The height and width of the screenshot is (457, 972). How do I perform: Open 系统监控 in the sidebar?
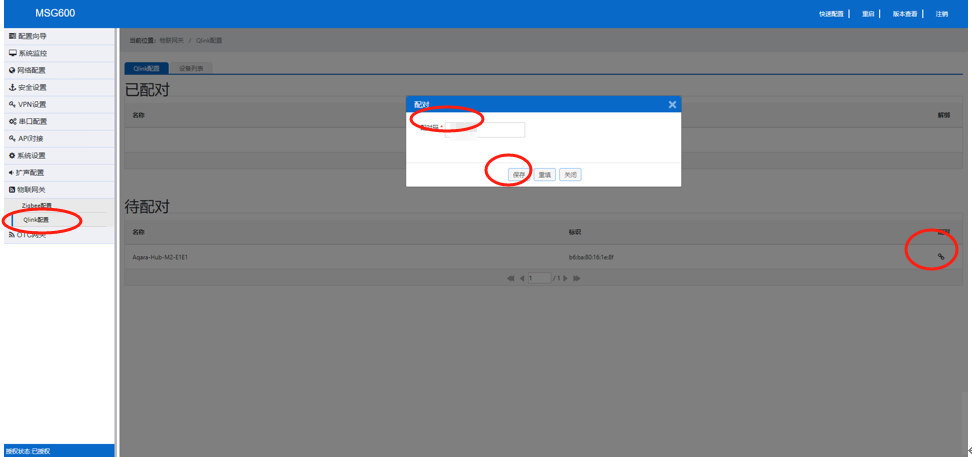(x=33, y=53)
